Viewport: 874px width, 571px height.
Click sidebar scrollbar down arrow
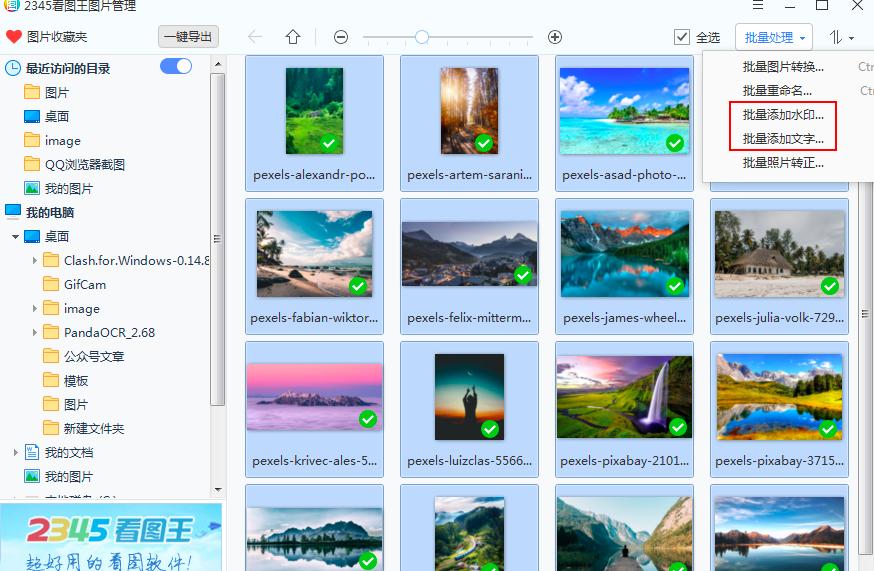tap(218, 490)
